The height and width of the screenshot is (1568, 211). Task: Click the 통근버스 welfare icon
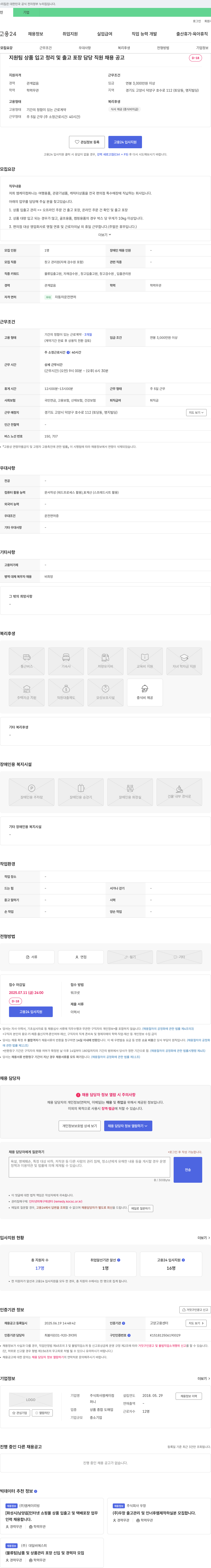coord(27,661)
